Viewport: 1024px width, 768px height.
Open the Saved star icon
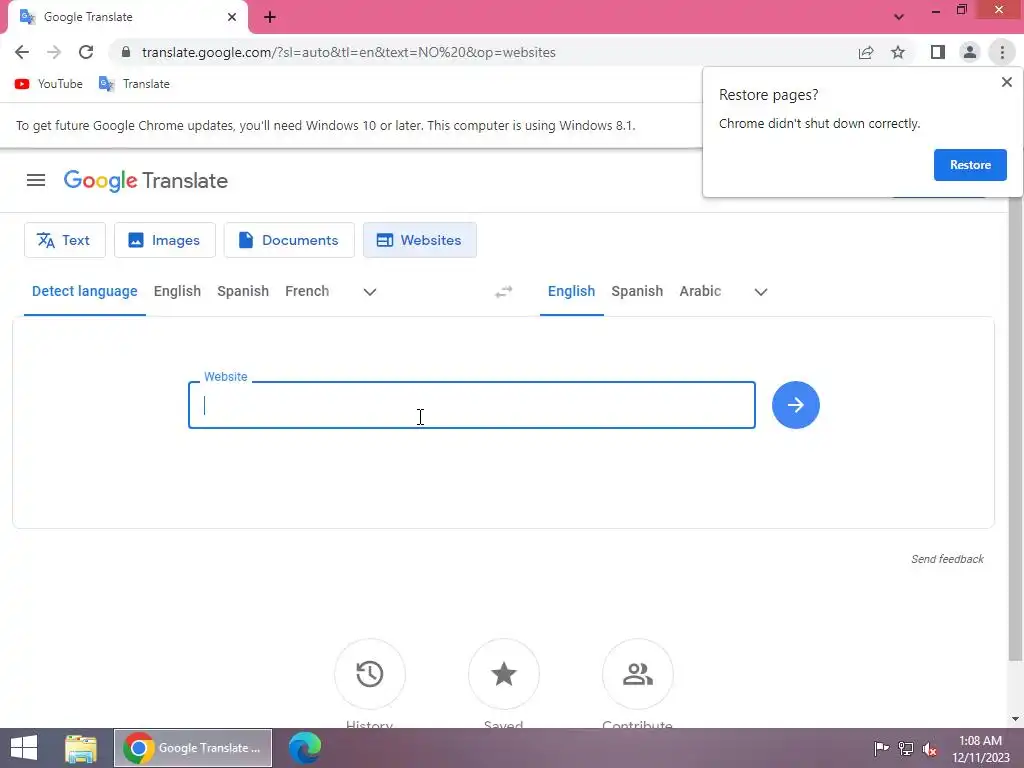[x=504, y=674]
